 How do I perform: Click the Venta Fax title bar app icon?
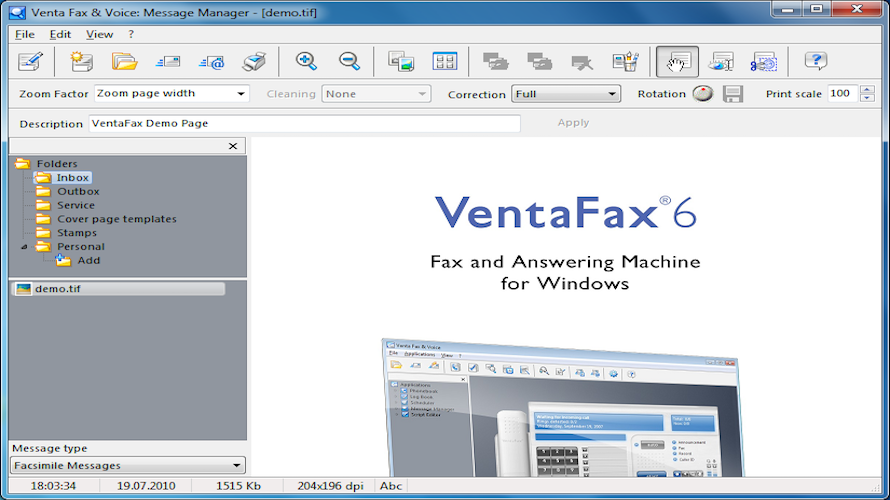click(18, 12)
